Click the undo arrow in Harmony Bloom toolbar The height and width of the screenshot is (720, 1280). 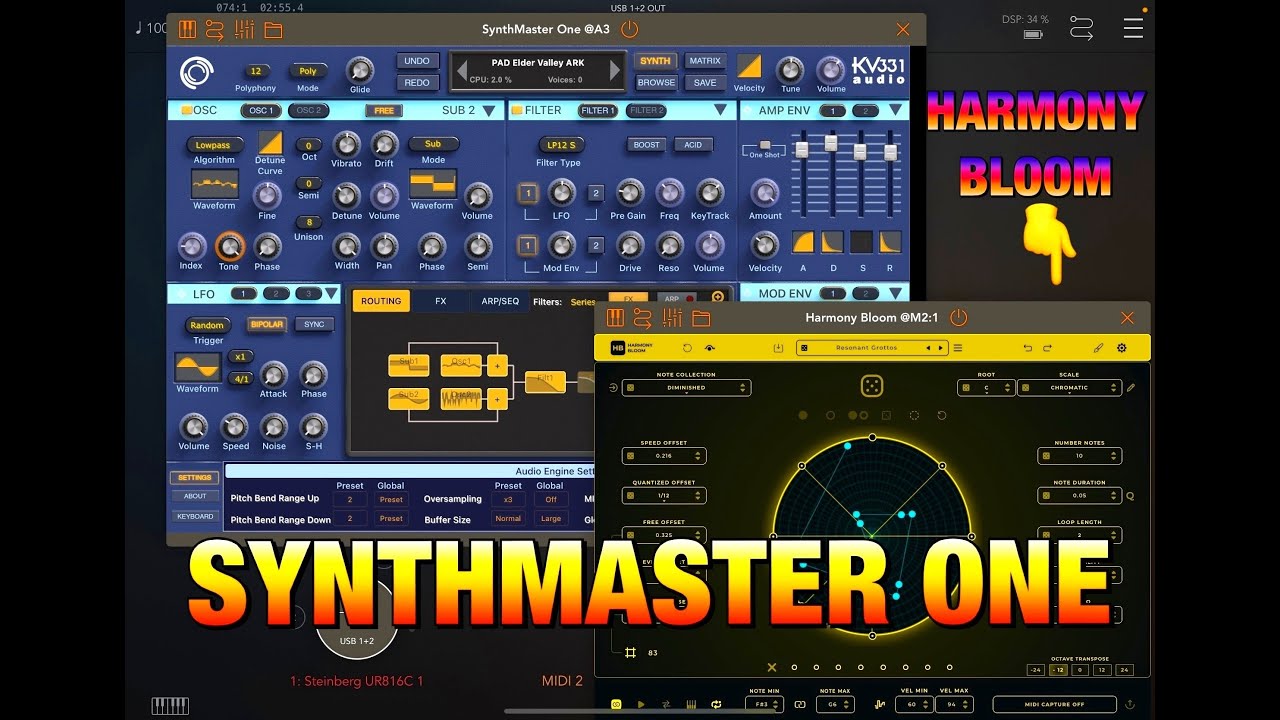click(x=1027, y=347)
